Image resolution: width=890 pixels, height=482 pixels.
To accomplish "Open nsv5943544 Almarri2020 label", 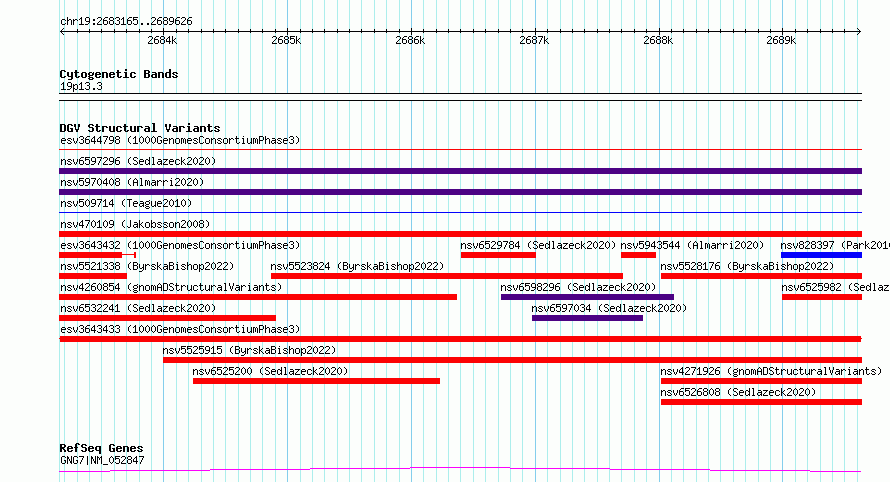I will click(692, 245).
